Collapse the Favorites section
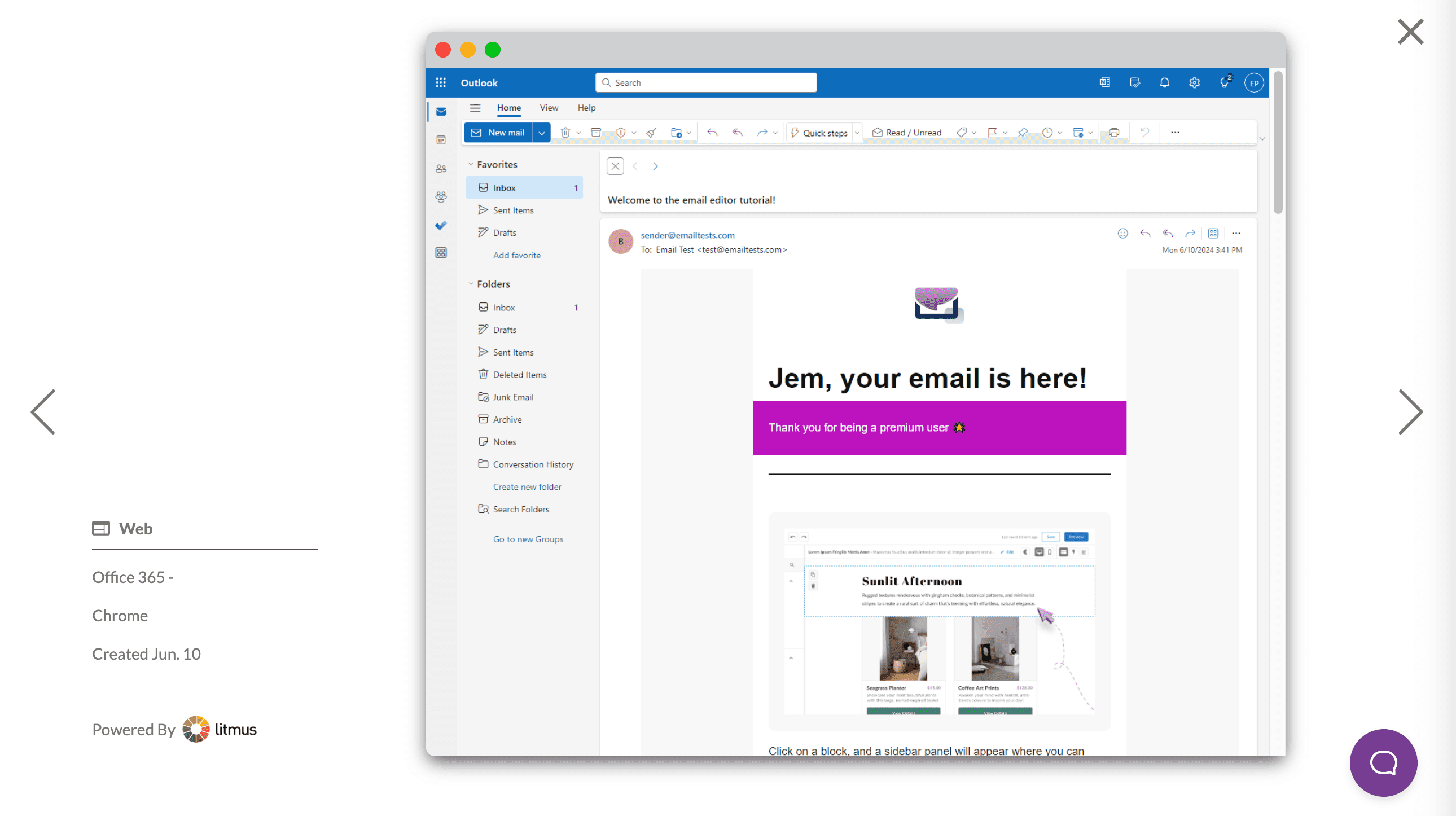 pos(471,164)
